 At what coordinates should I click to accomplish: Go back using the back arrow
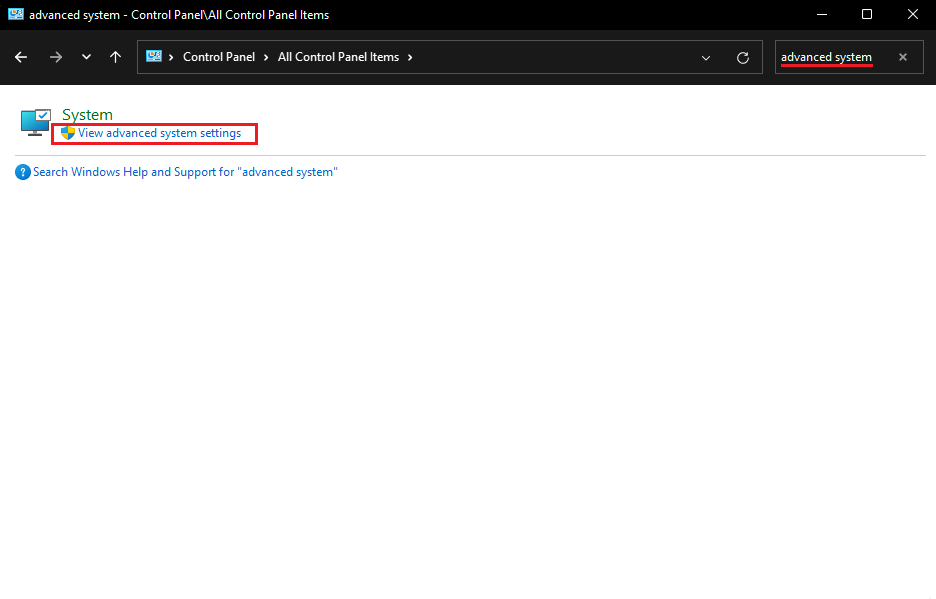click(21, 57)
